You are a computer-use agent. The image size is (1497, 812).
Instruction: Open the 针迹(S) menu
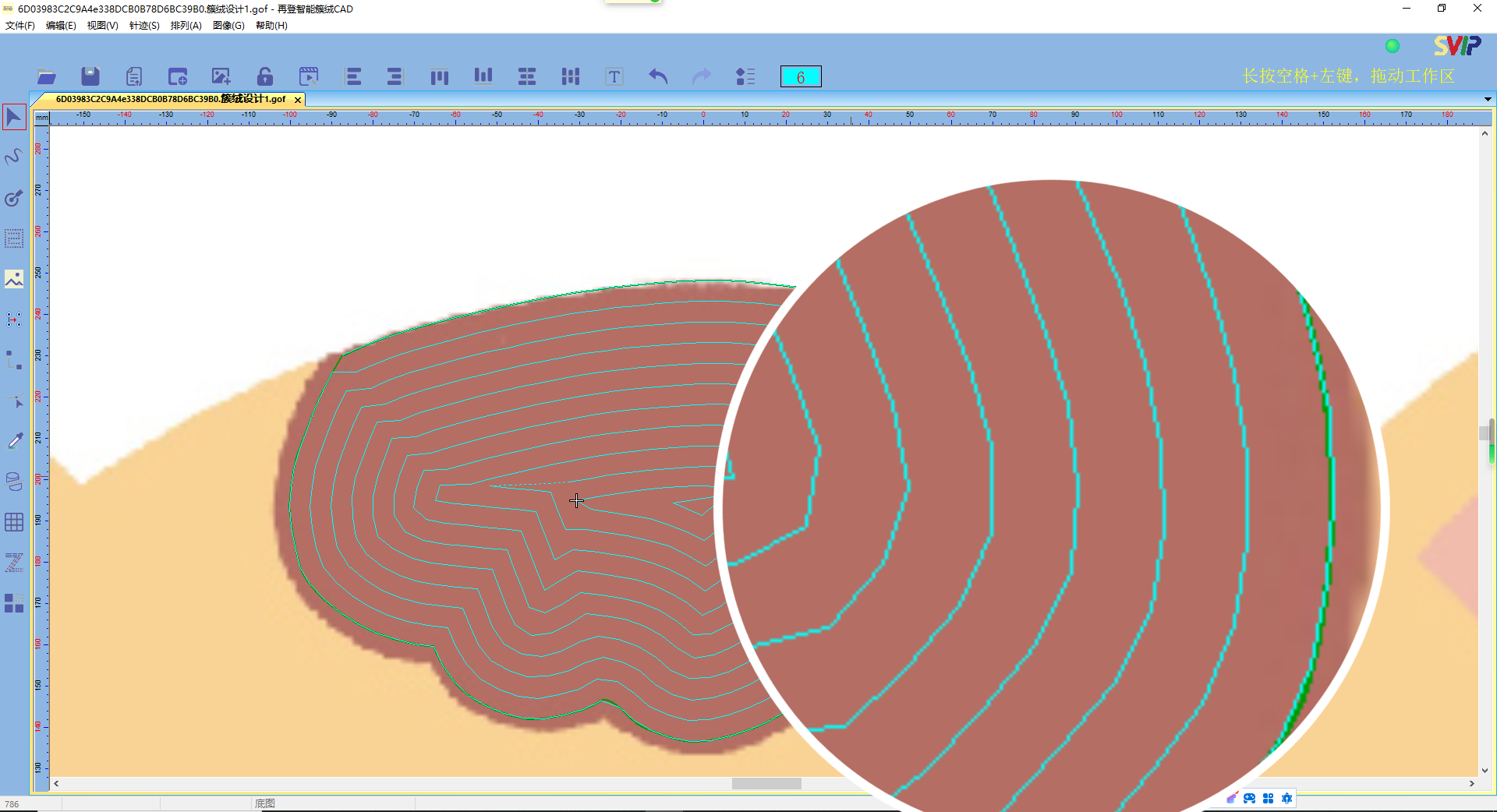(144, 26)
